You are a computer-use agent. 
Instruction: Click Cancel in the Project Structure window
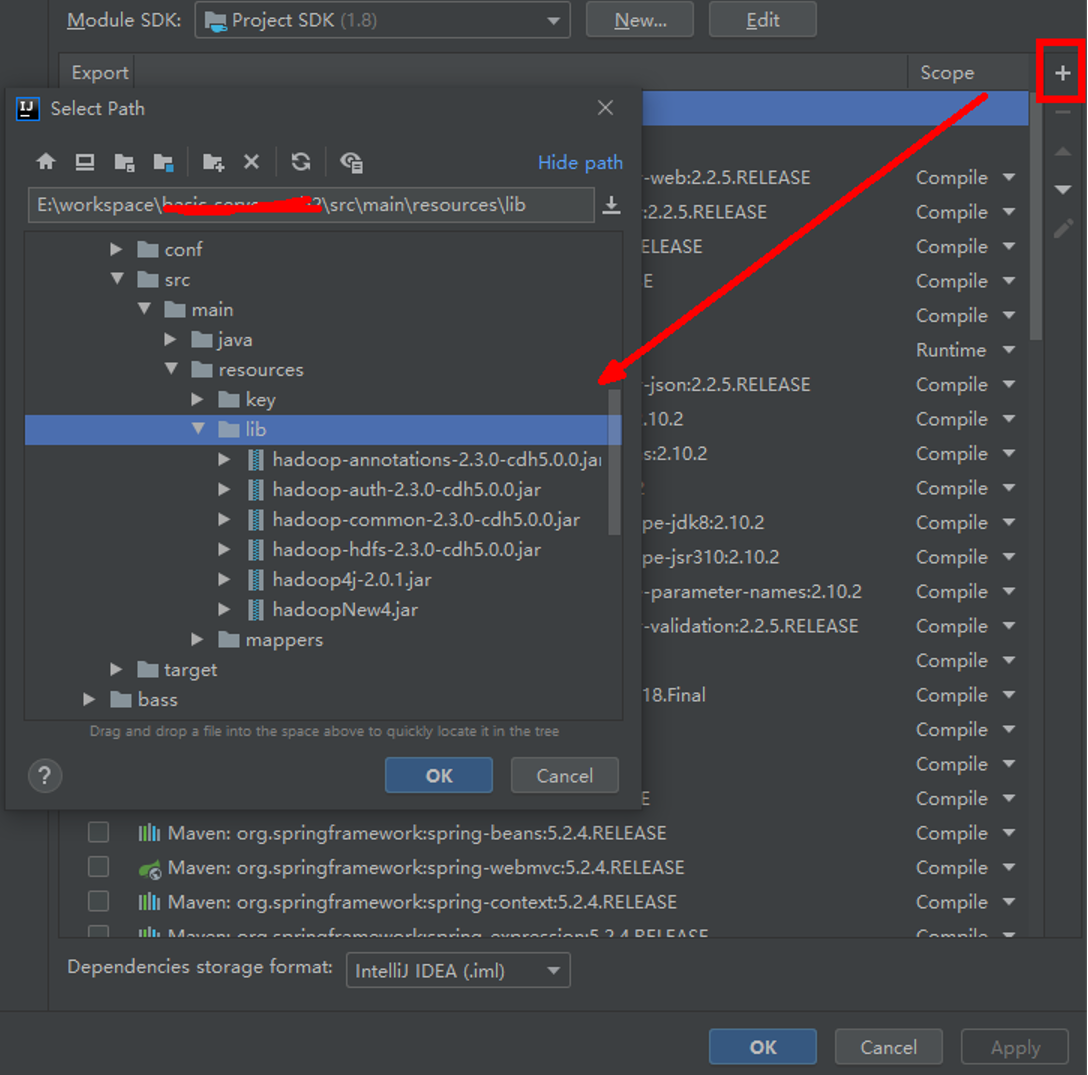click(x=888, y=1047)
